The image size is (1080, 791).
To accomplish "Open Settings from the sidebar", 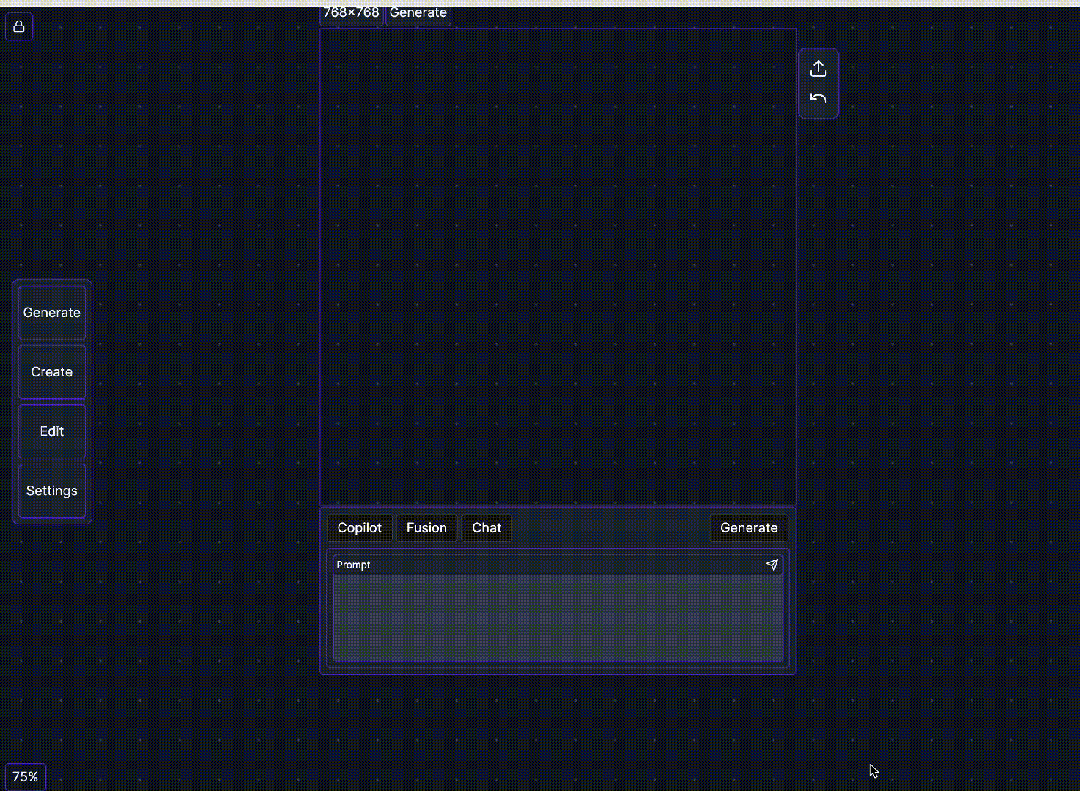I will click(x=52, y=491).
